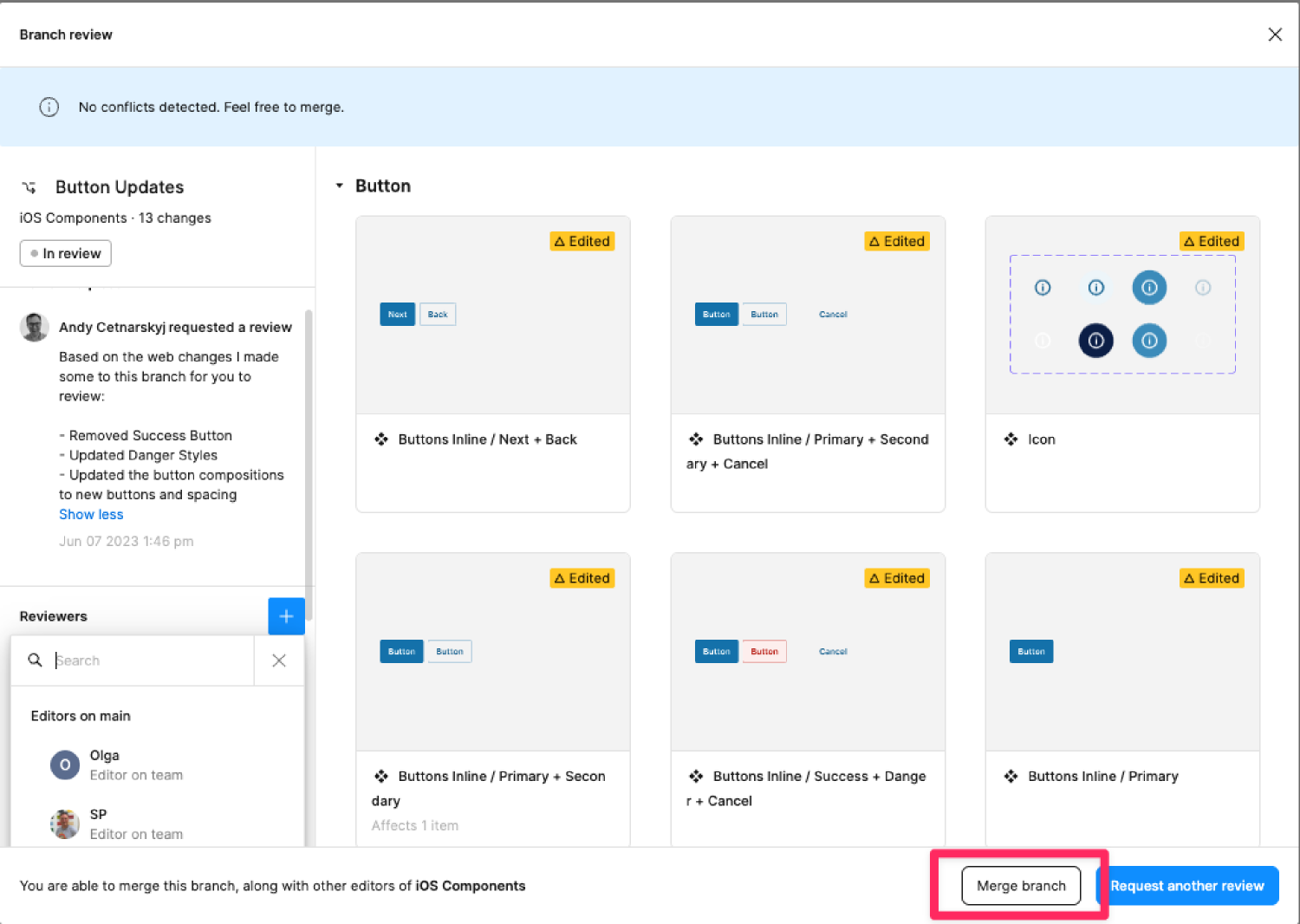Clear the reviewer search with X icon

pyautogui.click(x=279, y=660)
